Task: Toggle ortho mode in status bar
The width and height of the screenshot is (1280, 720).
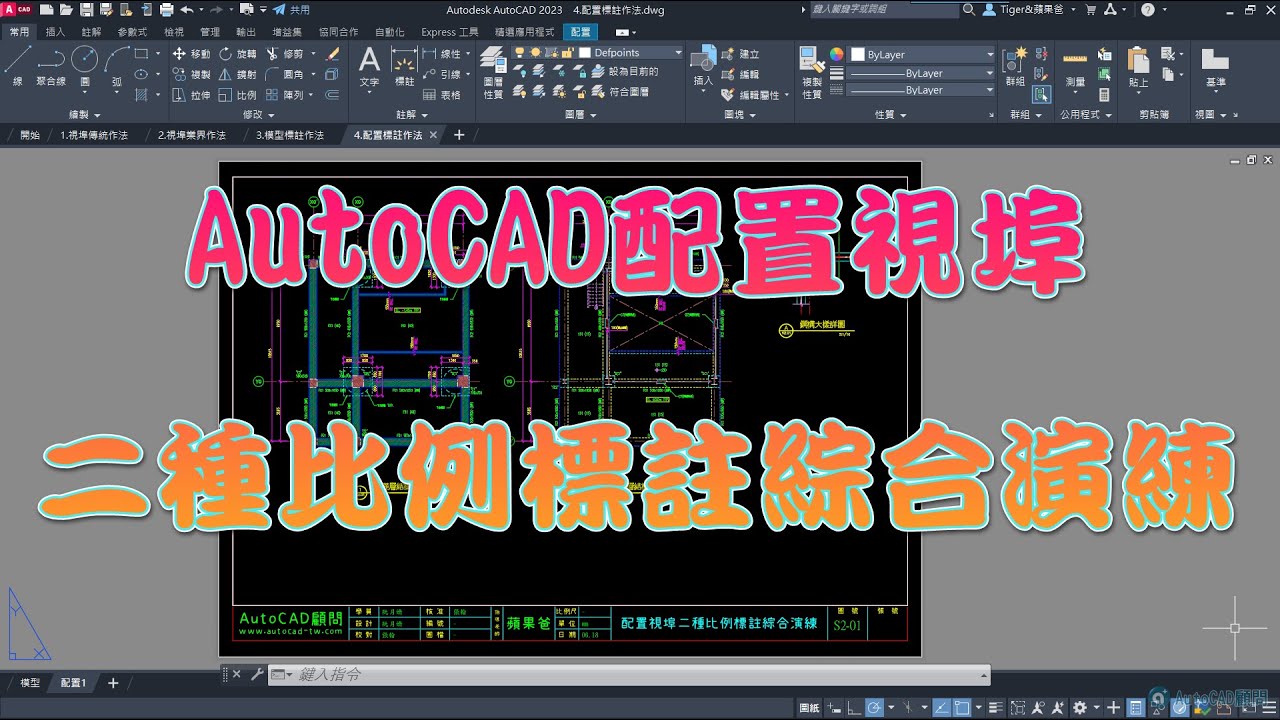Action: 855,708
